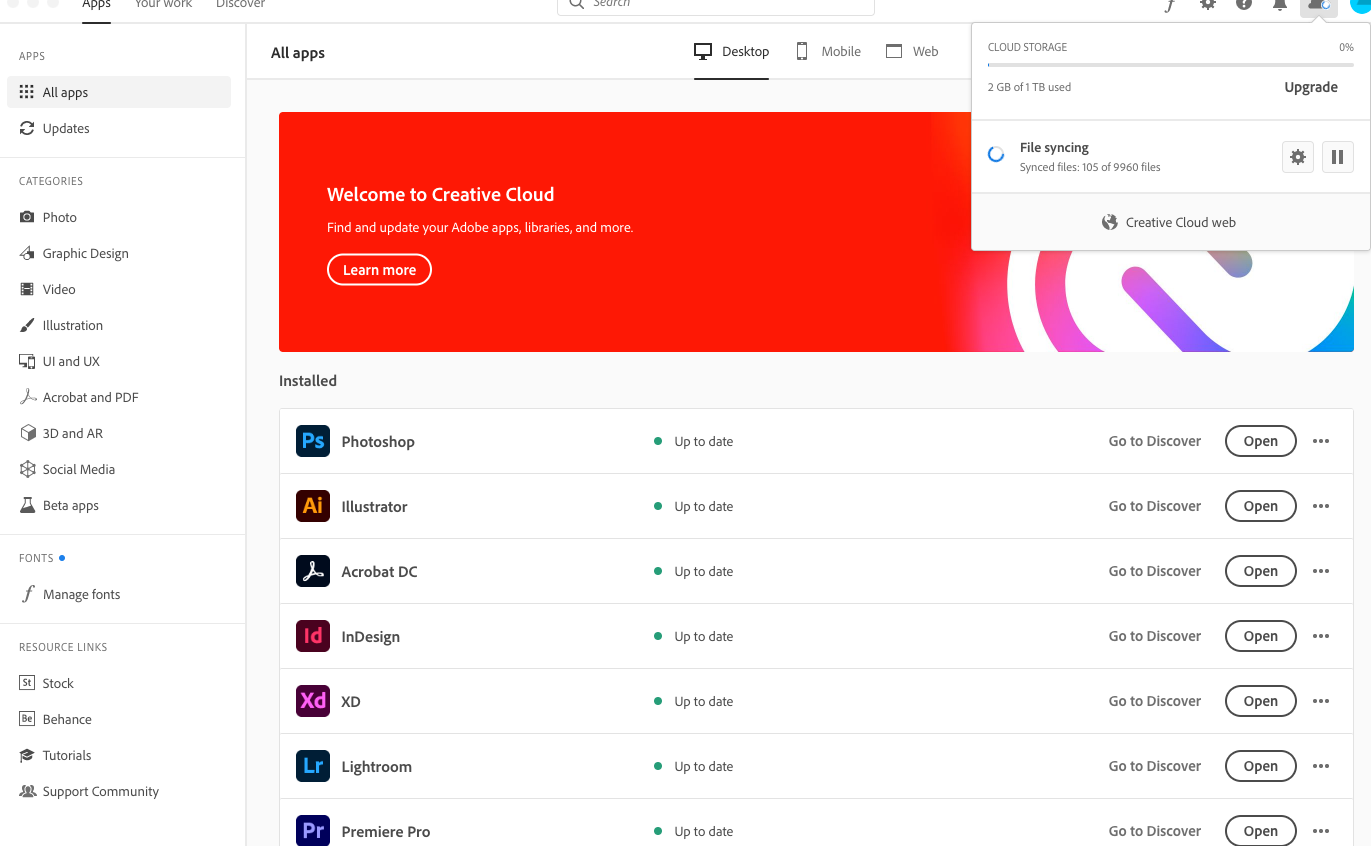The image size is (1371, 846).
Task: Open the more options menu for Illustrator
Action: (1320, 506)
